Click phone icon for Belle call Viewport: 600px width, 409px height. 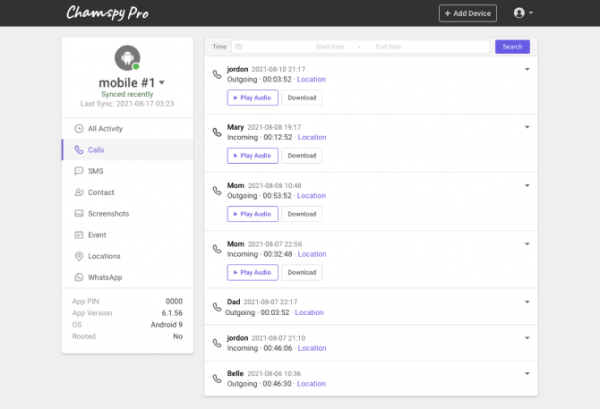(217, 378)
